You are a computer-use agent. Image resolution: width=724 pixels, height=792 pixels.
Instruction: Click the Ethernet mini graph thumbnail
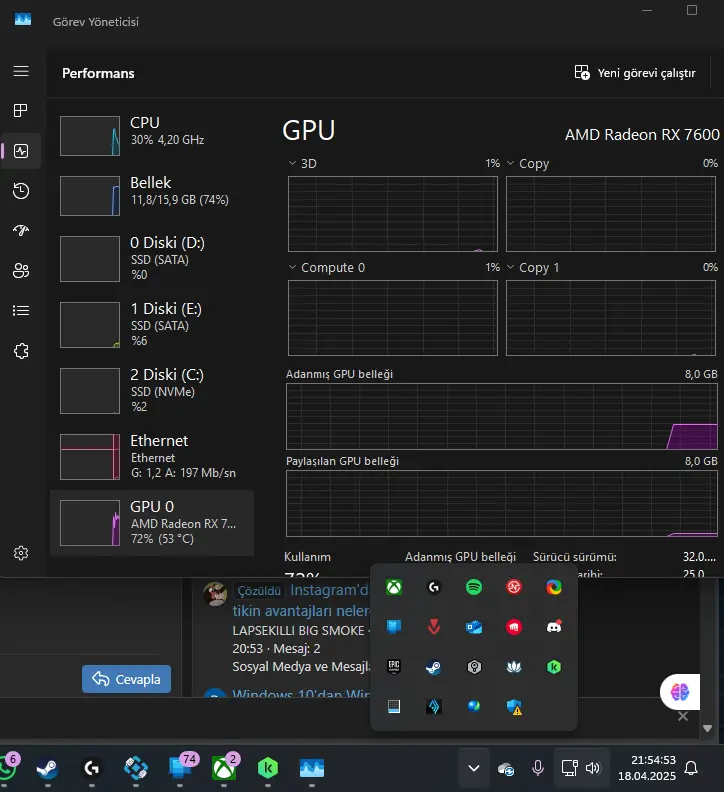[90, 457]
